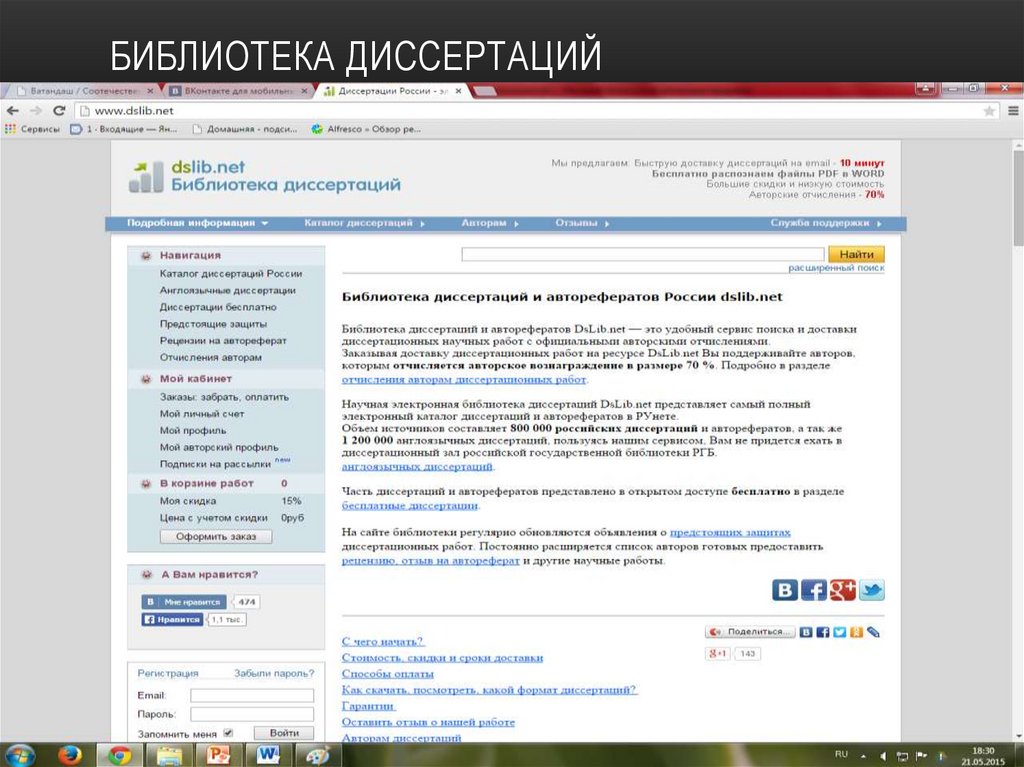1024x767 pixels.
Task: Expand Служба поддержки menu
Action: tap(826, 223)
